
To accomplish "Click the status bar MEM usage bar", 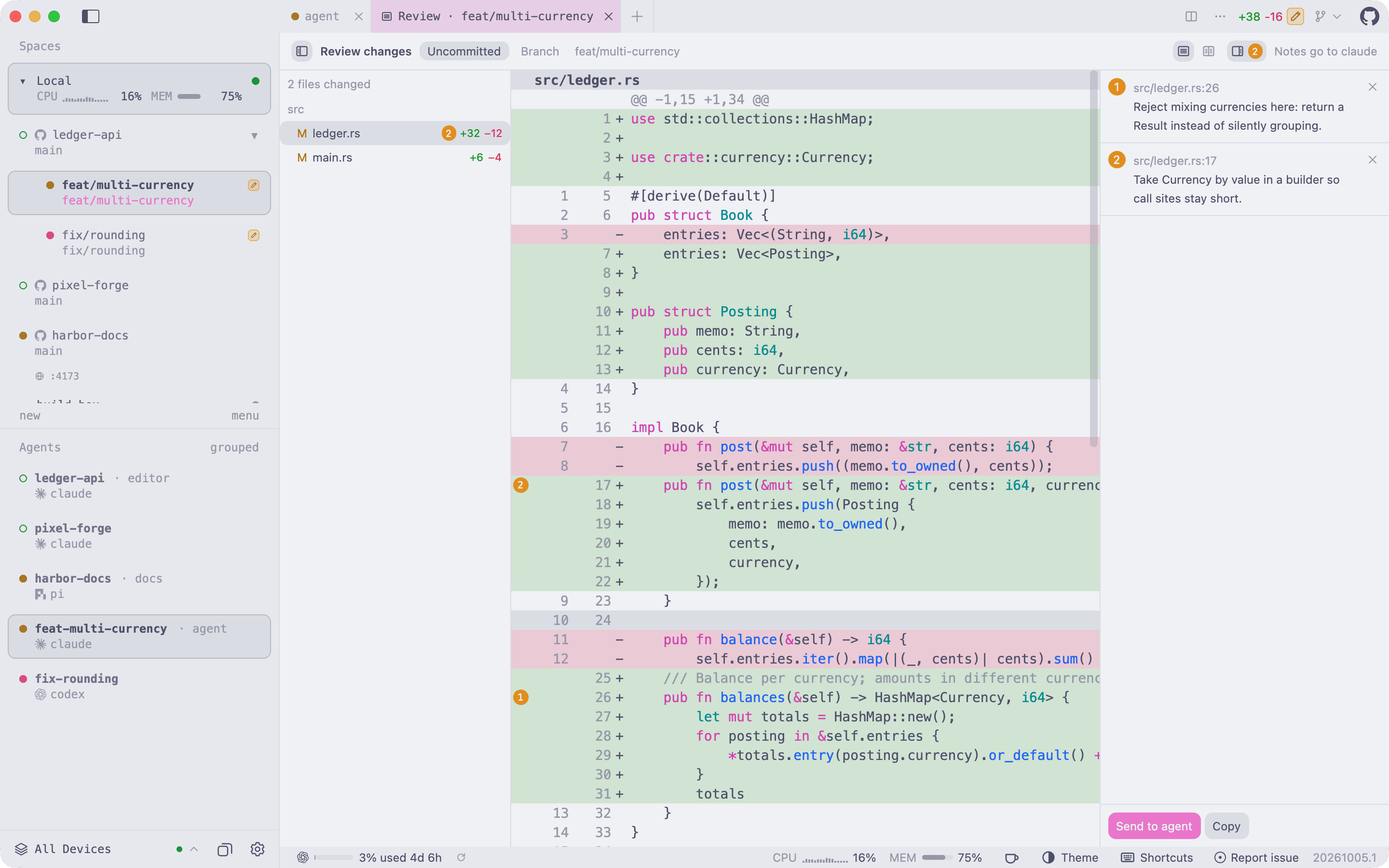I will 937,857.
